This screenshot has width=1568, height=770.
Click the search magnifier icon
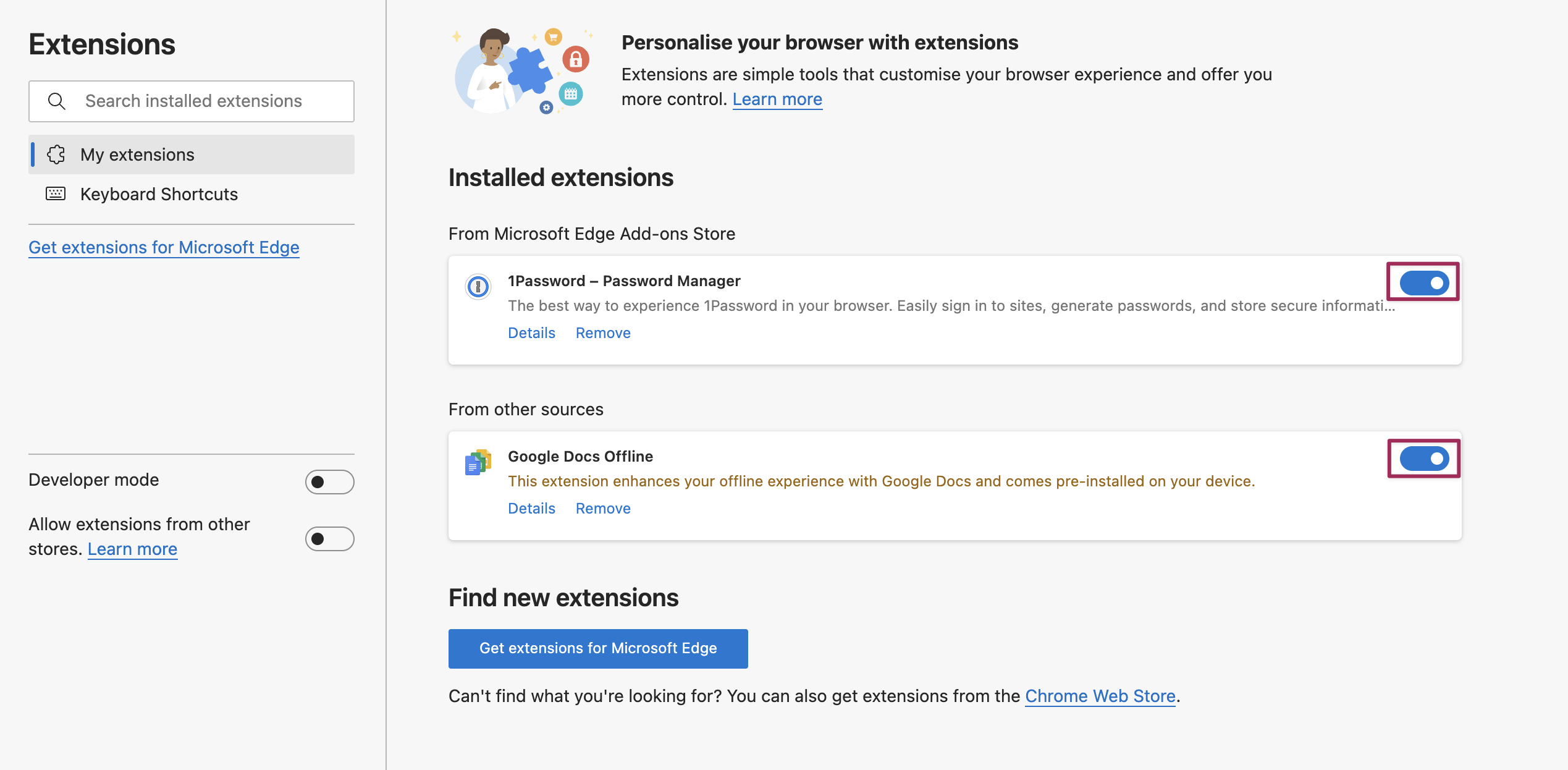pyautogui.click(x=57, y=101)
